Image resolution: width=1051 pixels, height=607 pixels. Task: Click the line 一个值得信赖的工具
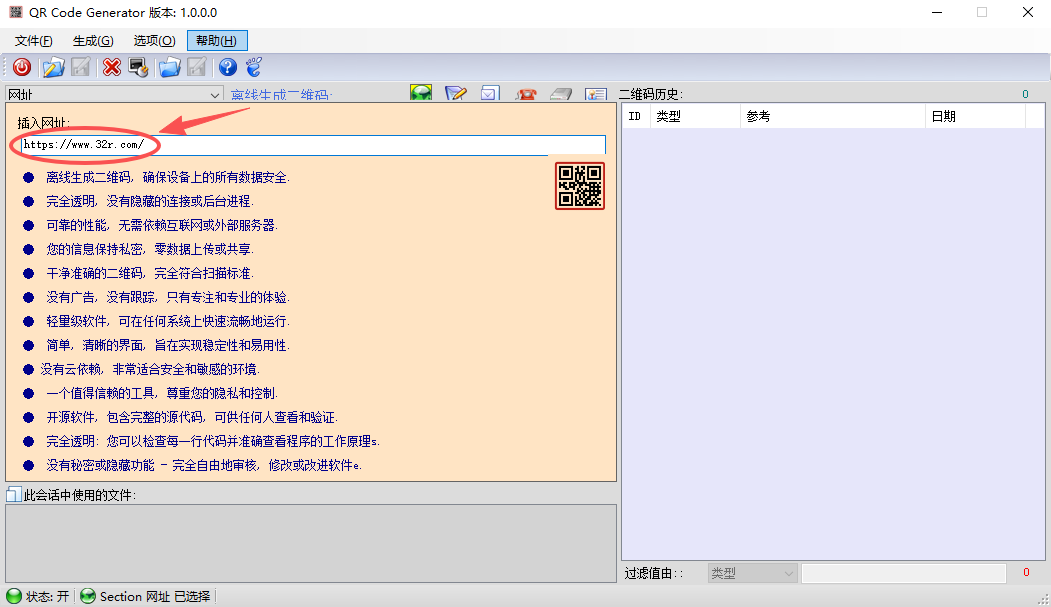click(162, 393)
